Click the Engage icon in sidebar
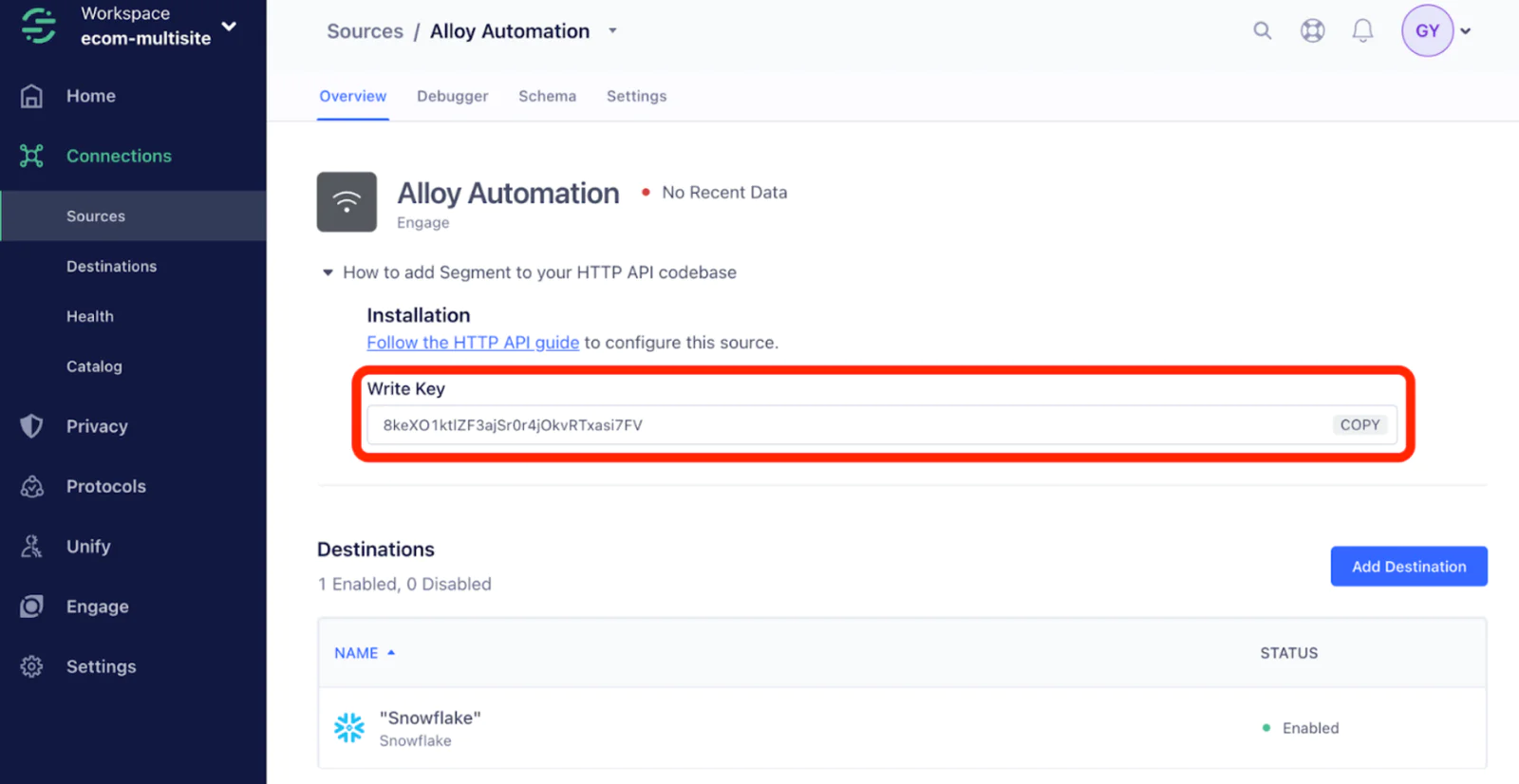 click(31, 607)
